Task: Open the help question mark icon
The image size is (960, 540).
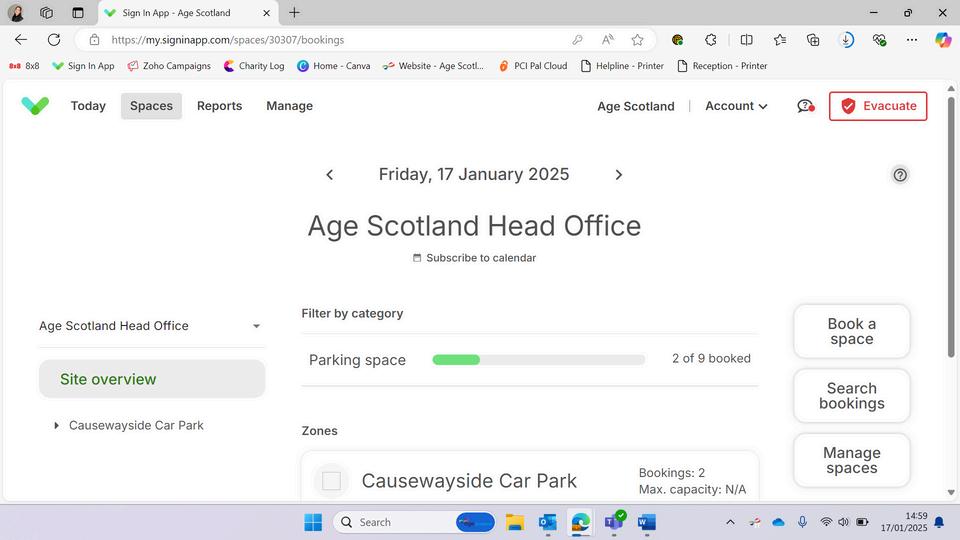Action: 900,175
